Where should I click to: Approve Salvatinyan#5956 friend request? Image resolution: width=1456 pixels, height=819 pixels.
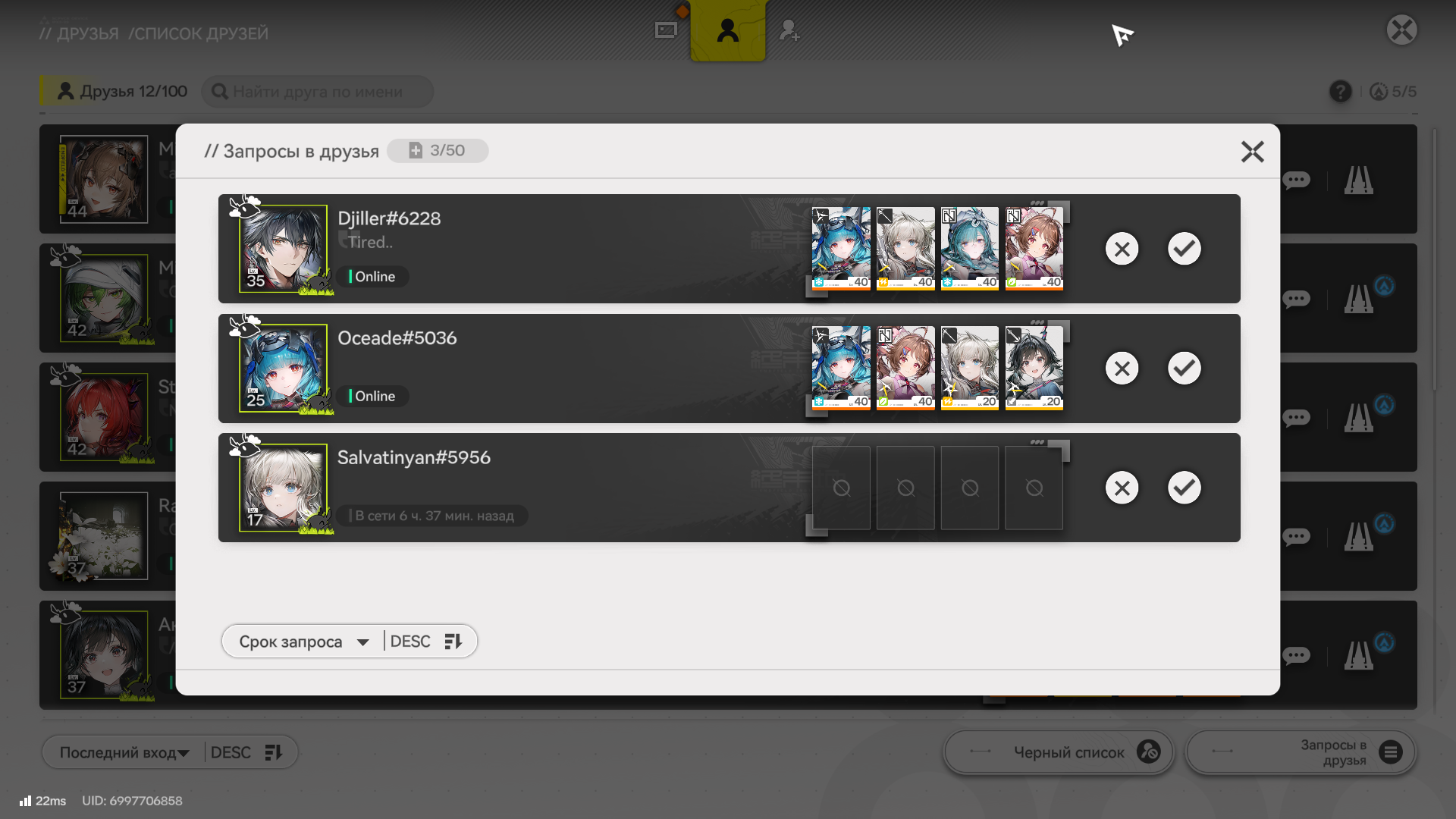pyautogui.click(x=1184, y=488)
